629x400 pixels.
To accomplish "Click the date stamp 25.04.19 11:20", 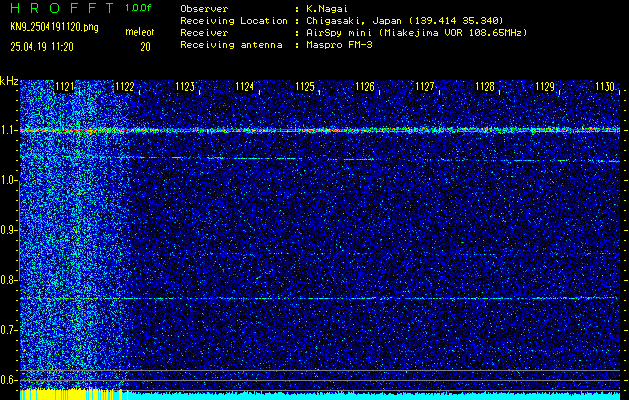I will (x=42, y=47).
